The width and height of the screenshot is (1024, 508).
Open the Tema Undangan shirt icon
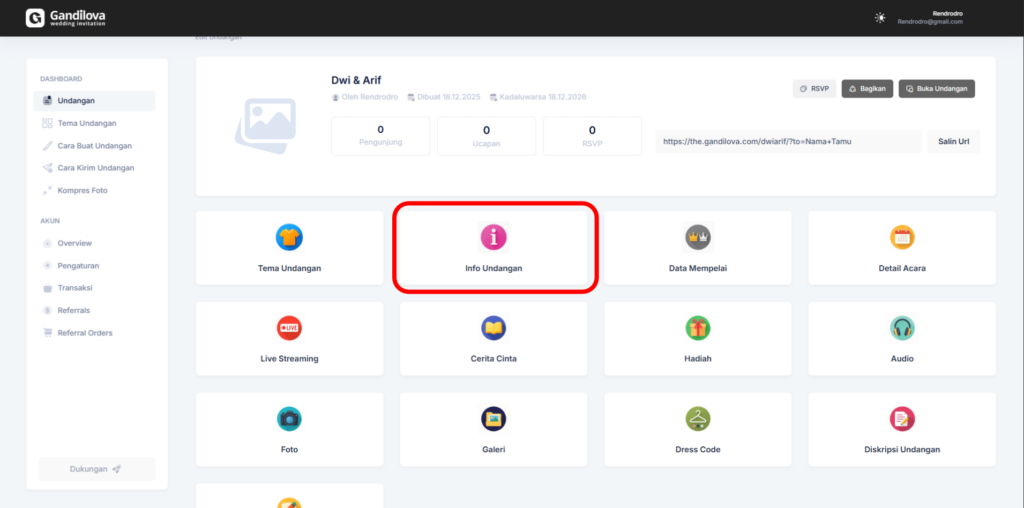point(289,237)
